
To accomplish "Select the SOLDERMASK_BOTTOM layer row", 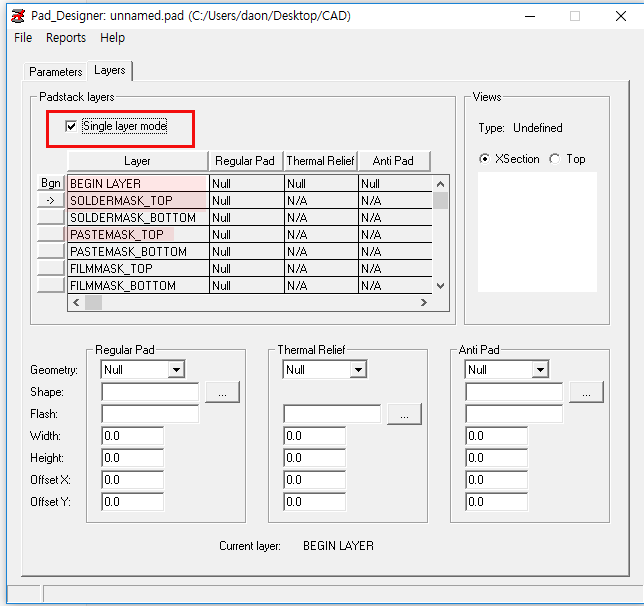I will (250, 217).
